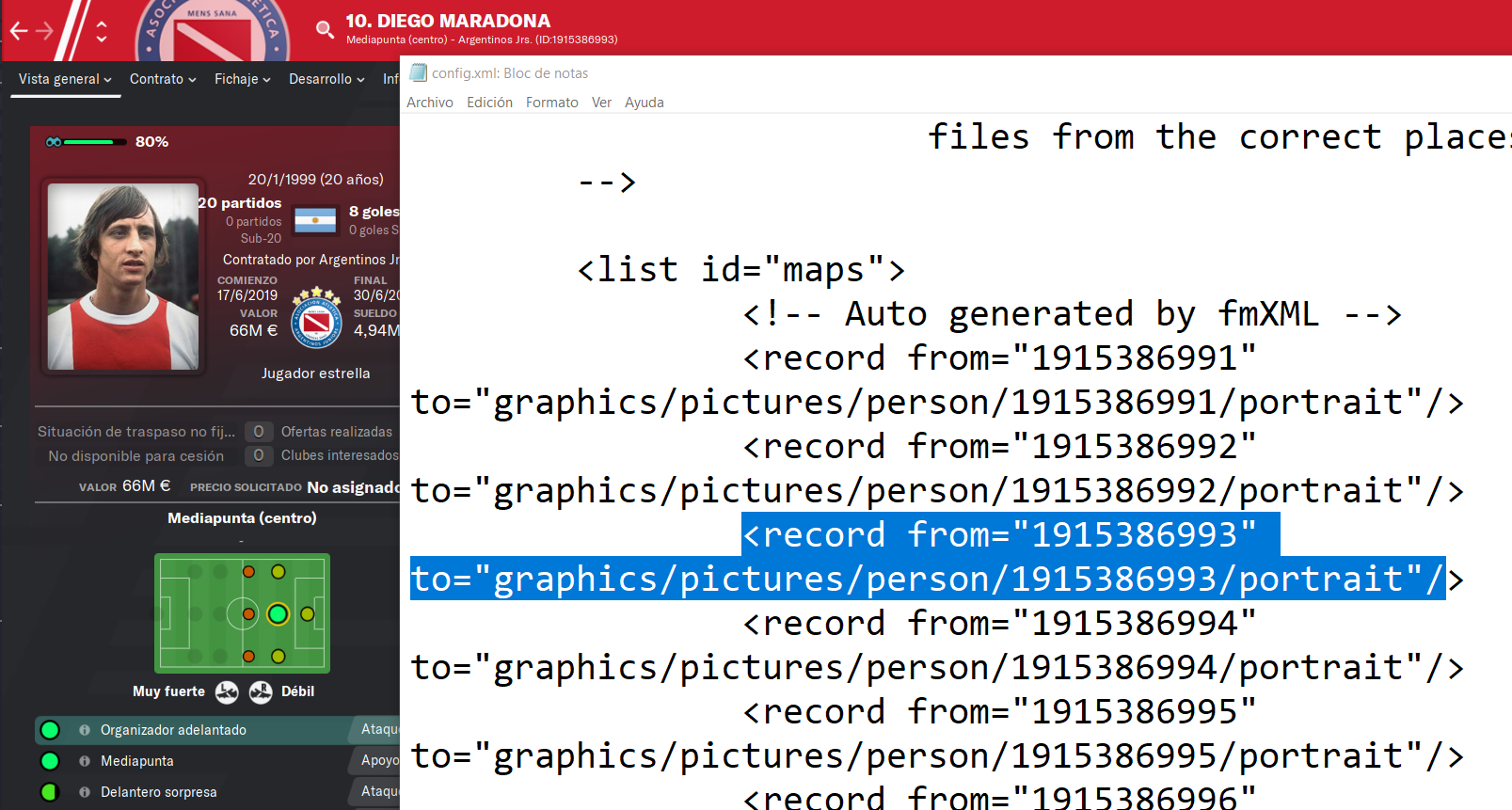1512x810 pixels.
Task: Click the Muy fuerte right foot icon
Action: pyautogui.click(x=227, y=692)
